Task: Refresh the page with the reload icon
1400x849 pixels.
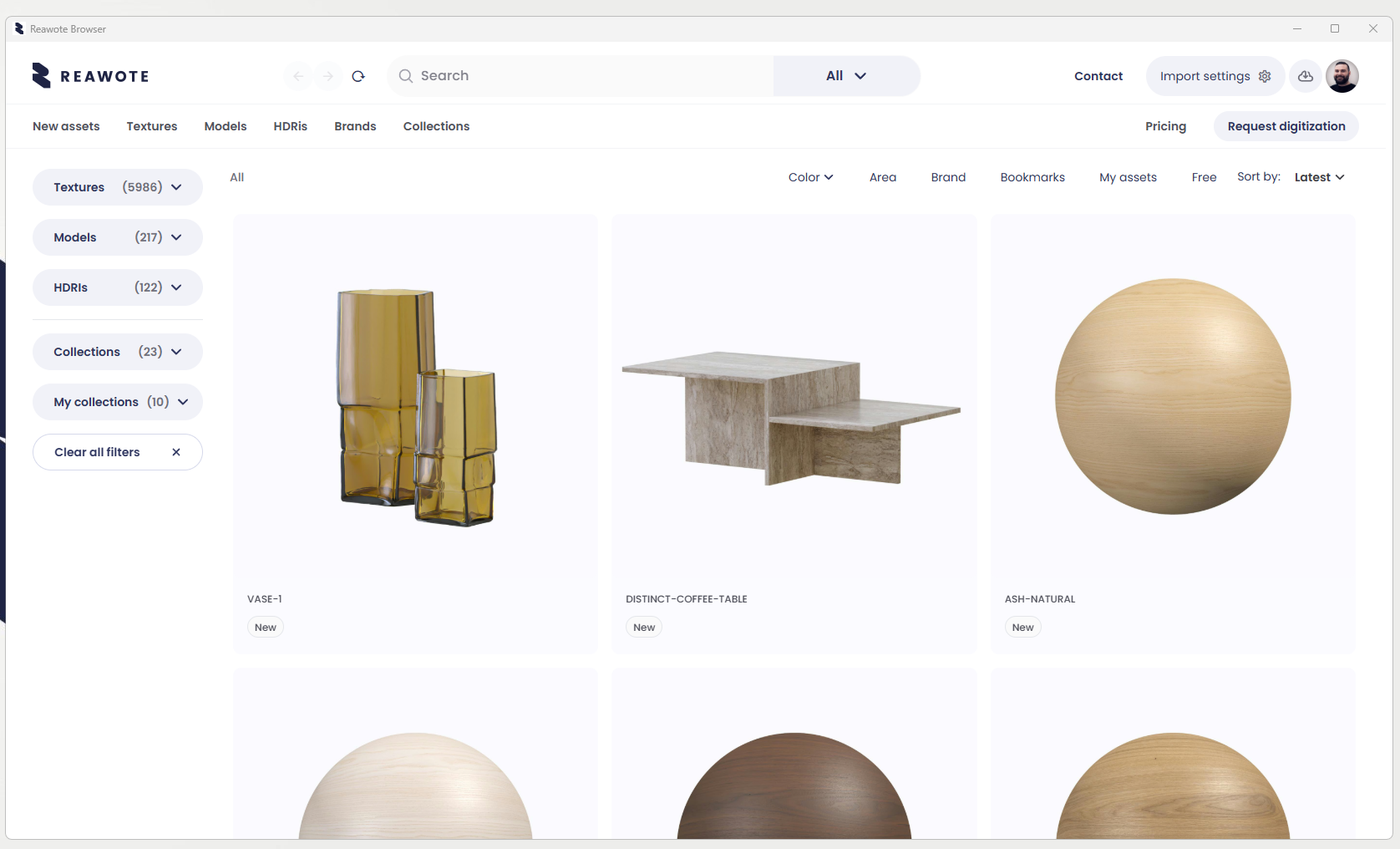Action: (358, 76)
